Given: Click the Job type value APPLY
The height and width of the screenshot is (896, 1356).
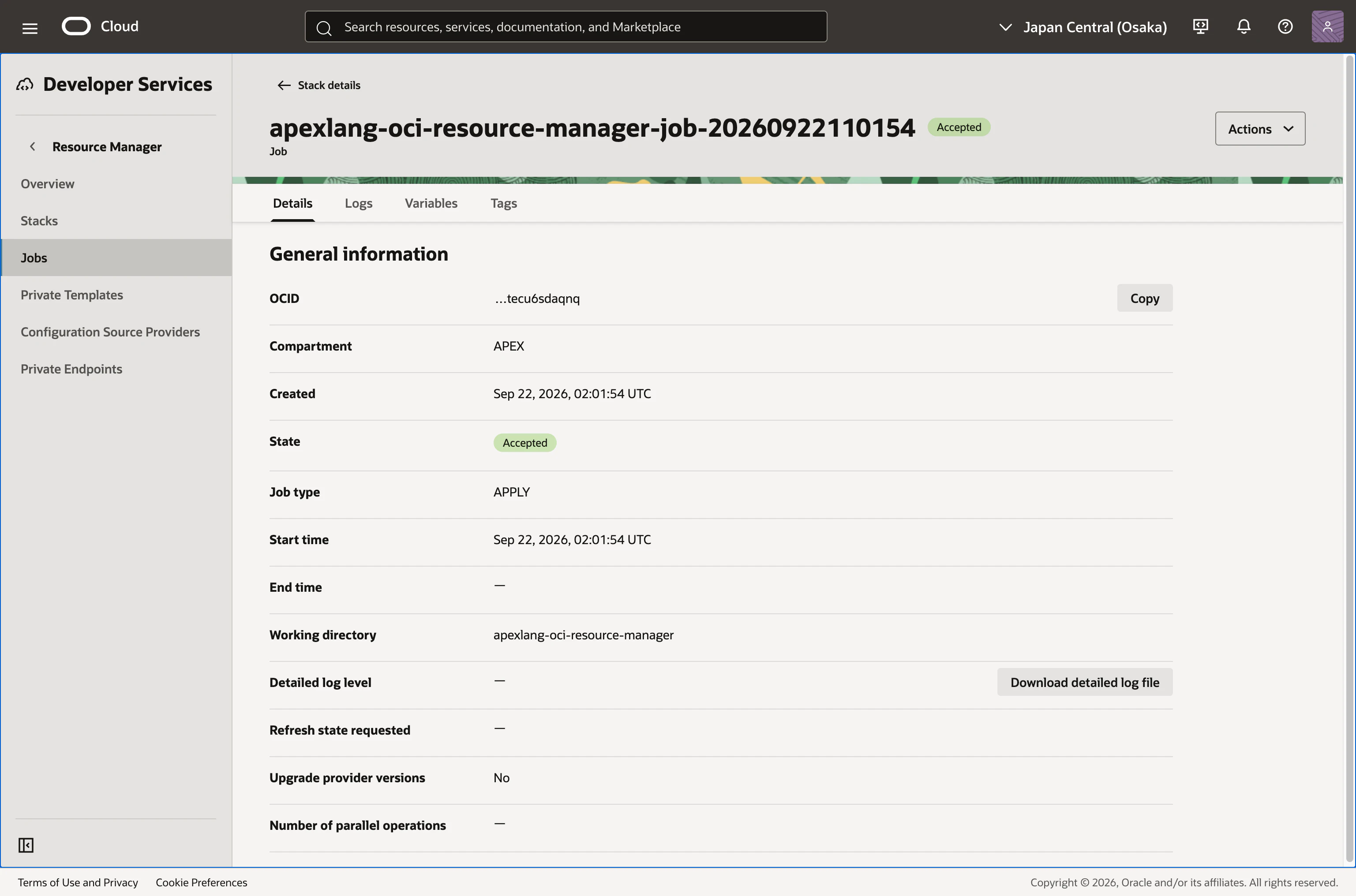Looking at the screenshot, I should click(512, 492).
